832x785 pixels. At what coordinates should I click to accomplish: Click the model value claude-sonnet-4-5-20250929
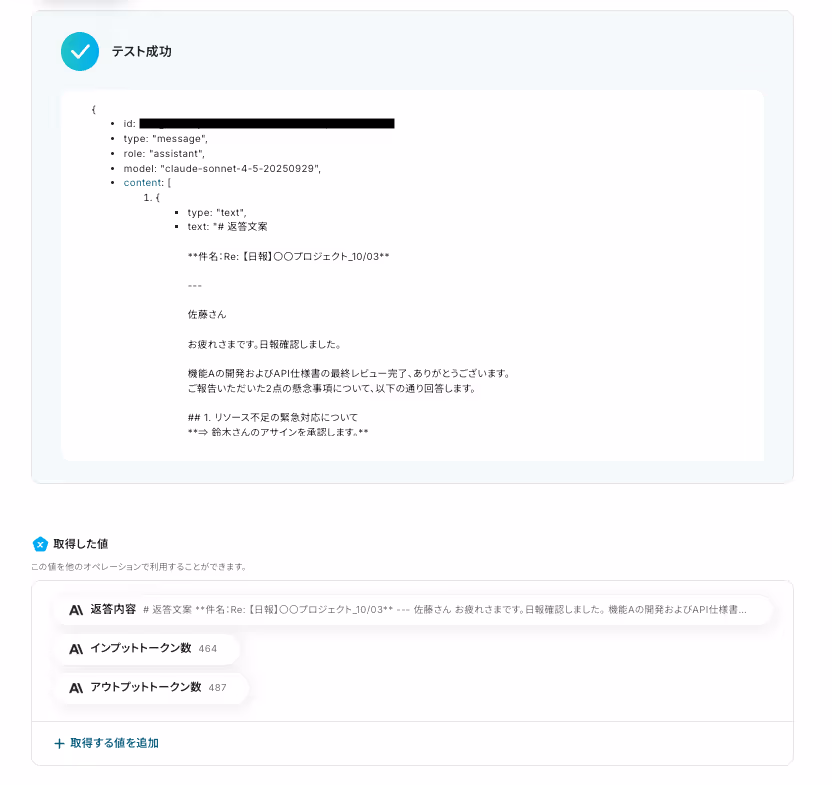tap(240, 168)
